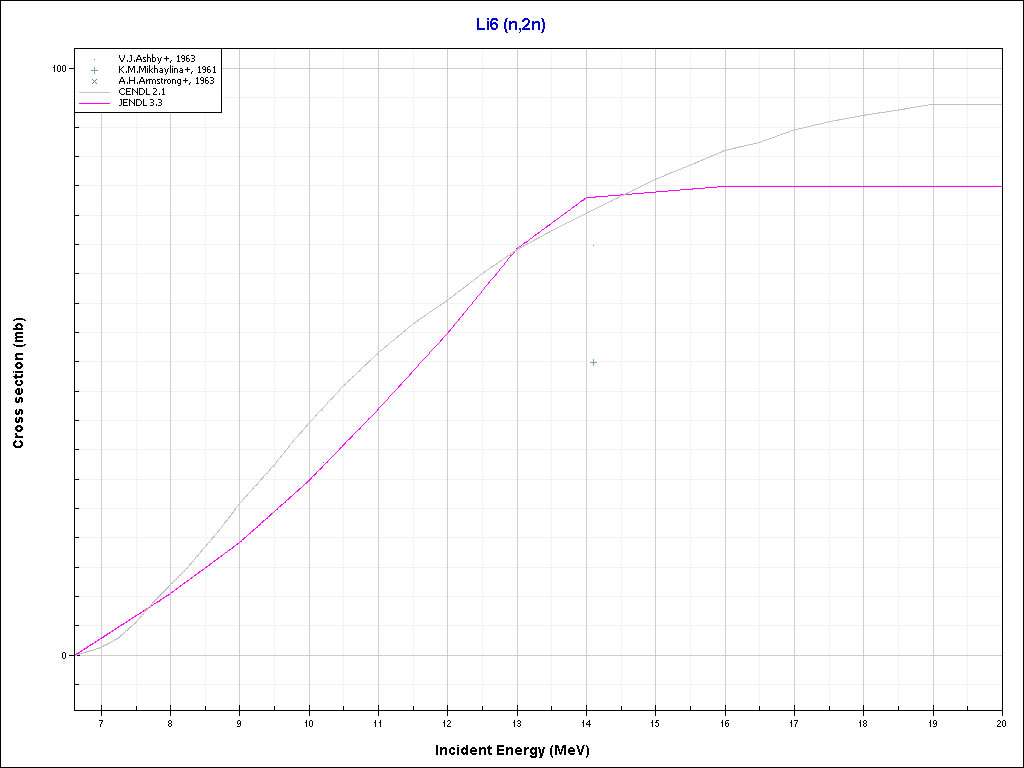Click the "JENDL 3.3" legend text

click(141, 103)
